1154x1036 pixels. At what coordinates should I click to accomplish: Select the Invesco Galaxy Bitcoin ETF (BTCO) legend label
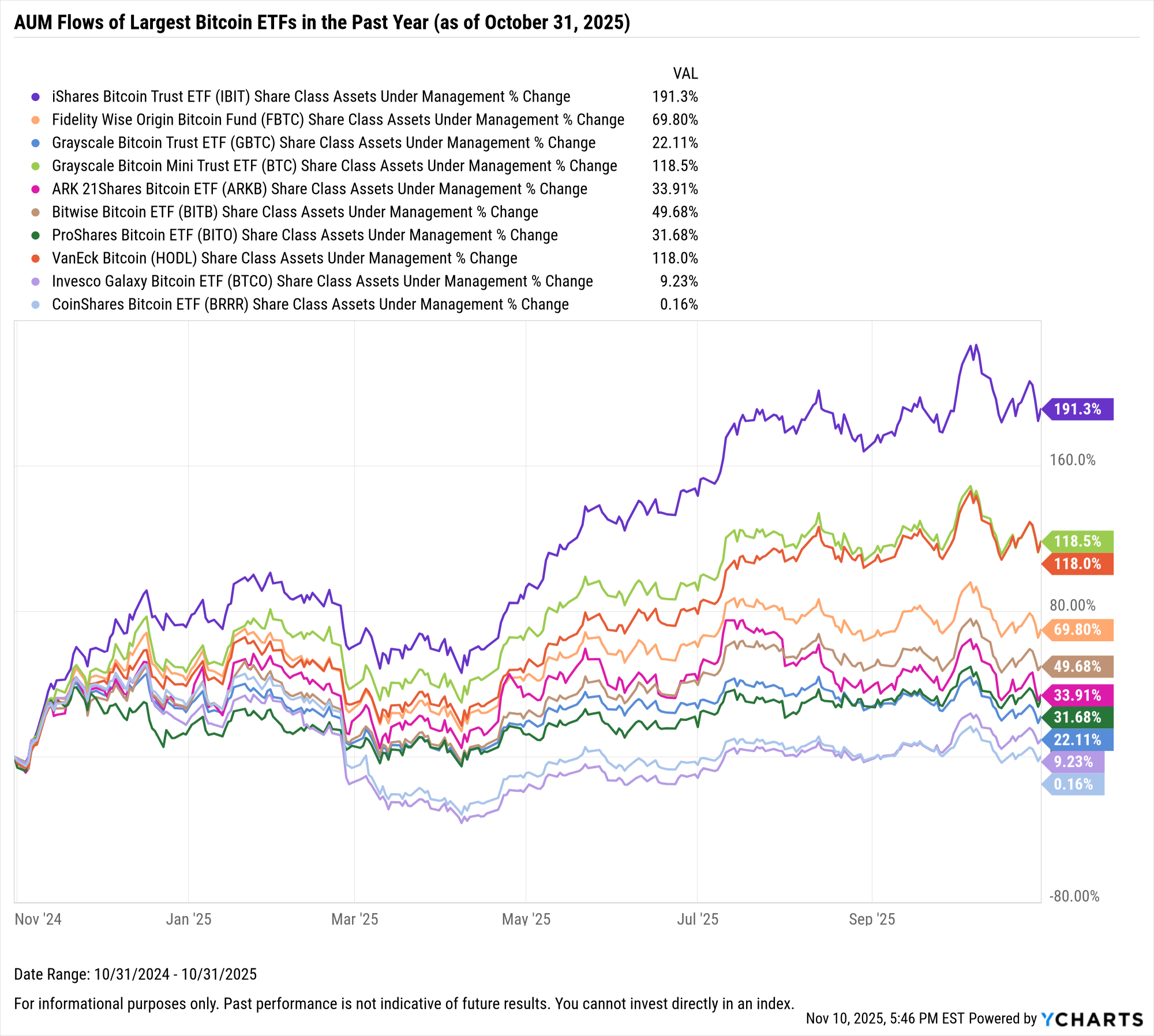coord(322,282)
